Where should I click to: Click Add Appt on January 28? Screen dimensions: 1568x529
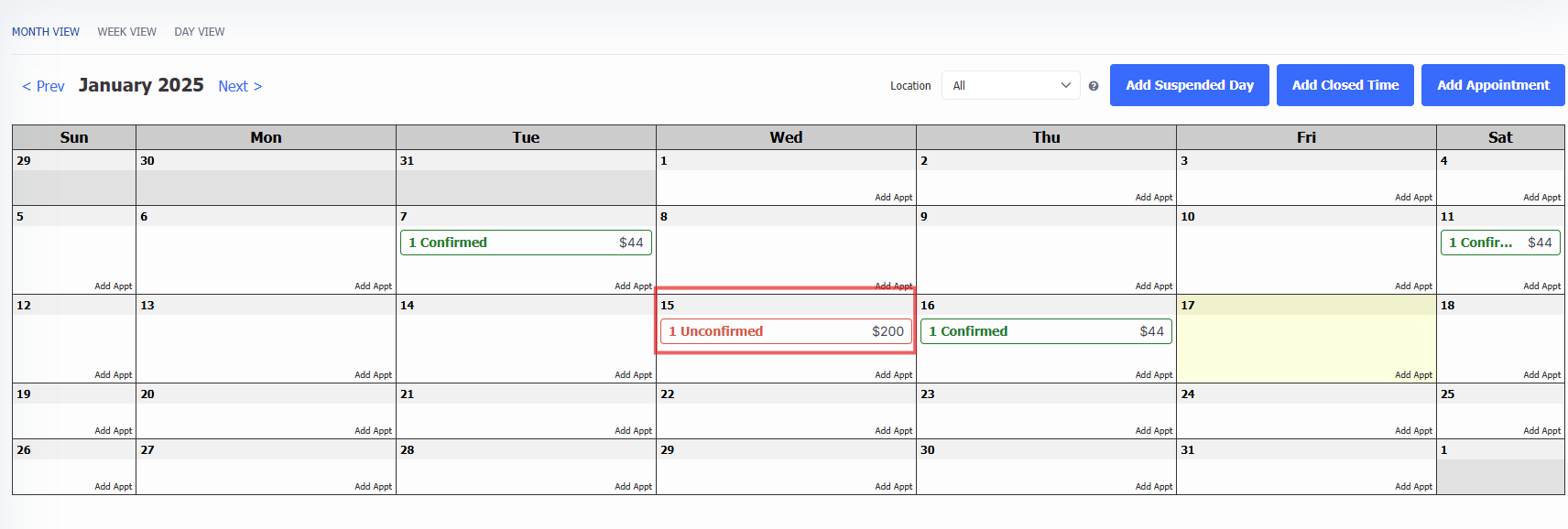click(633, 487)
